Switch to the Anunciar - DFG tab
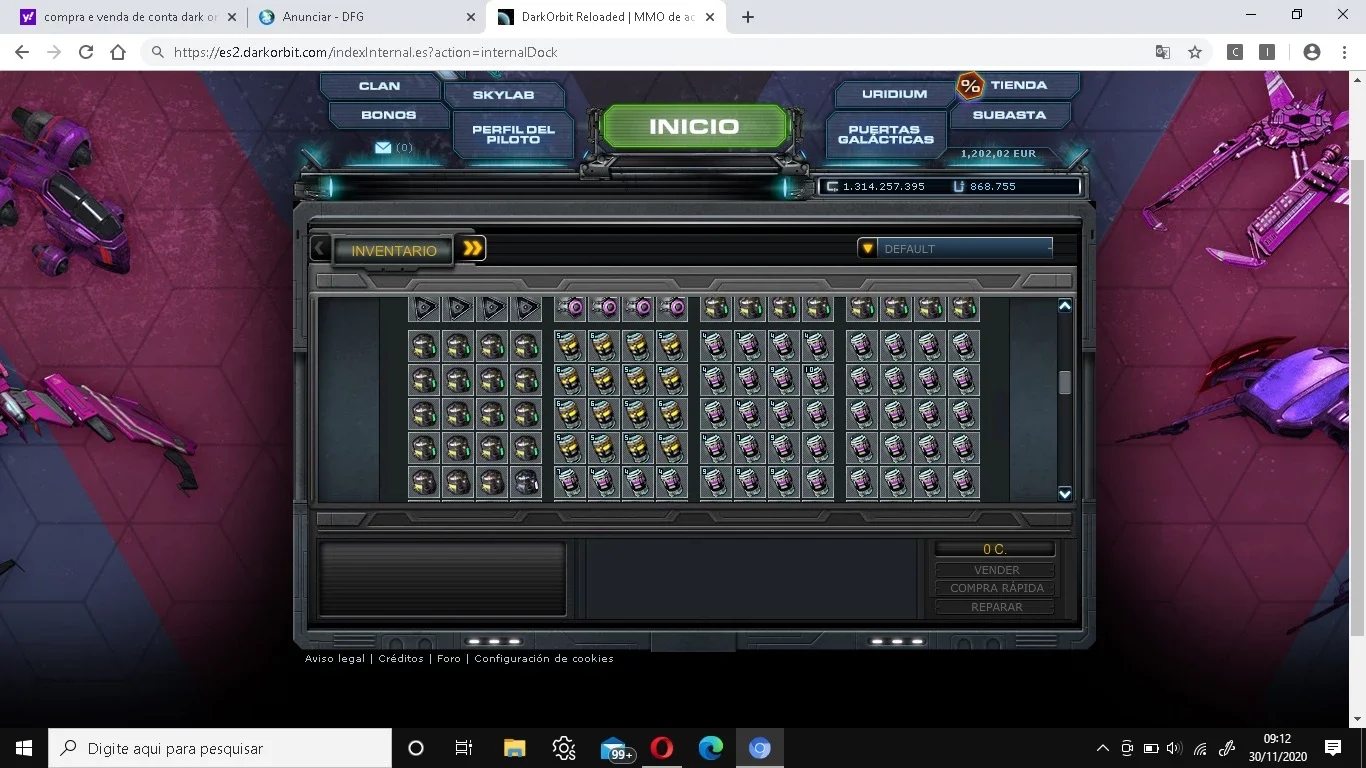1366x768 pixels. click(366, 17)
